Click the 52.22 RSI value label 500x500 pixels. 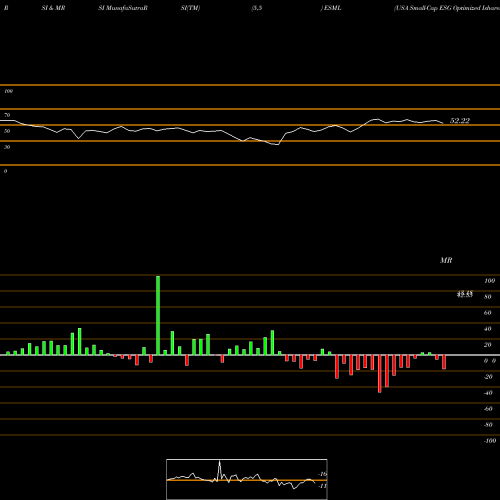[460, 121]
